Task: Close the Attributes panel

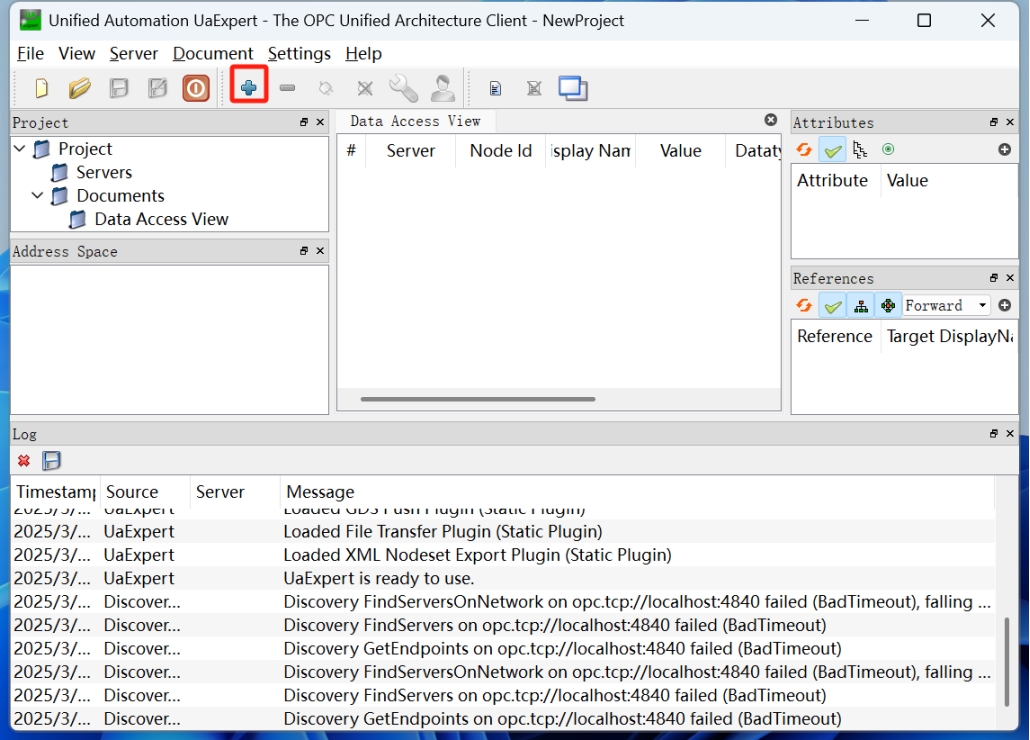Action: coord(1010,122)
